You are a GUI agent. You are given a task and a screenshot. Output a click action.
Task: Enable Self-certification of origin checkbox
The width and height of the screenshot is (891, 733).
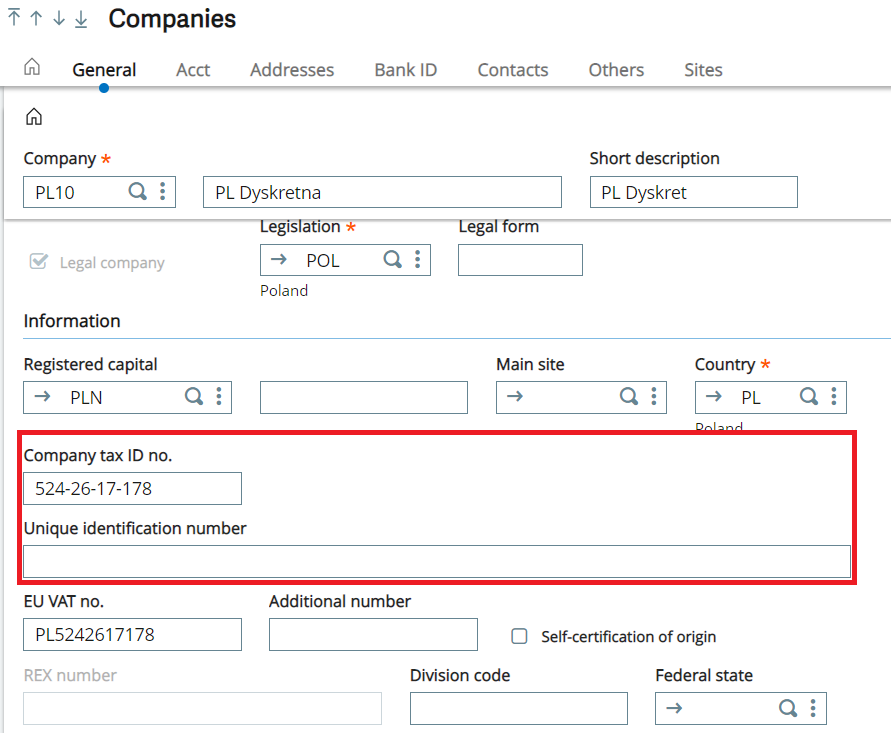click(519, 636)
